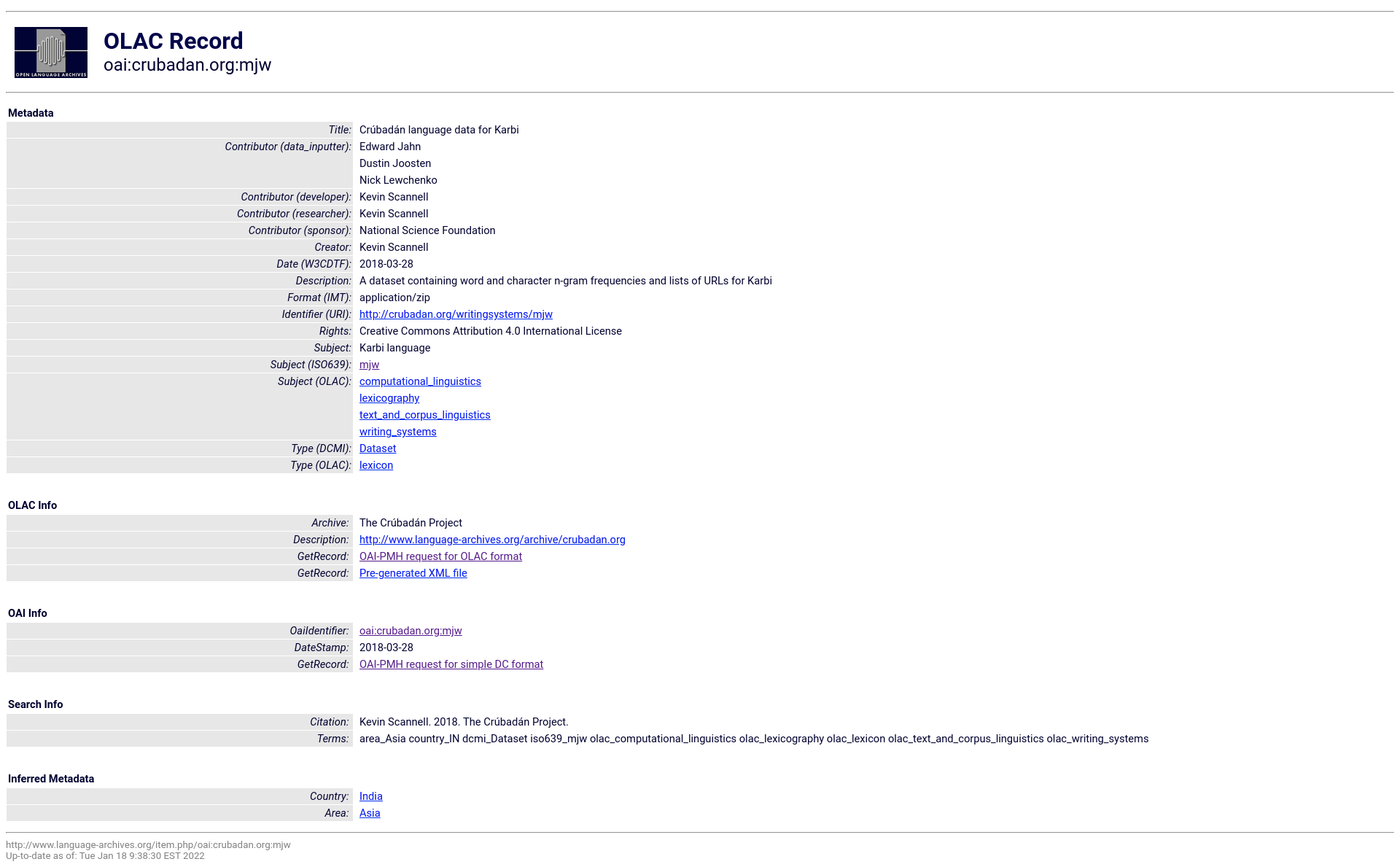Image resolution: width=1400 pixels, height=867 pixels.
Task: Open text_and_corpus_linguistics link
Action: point(424,415)
